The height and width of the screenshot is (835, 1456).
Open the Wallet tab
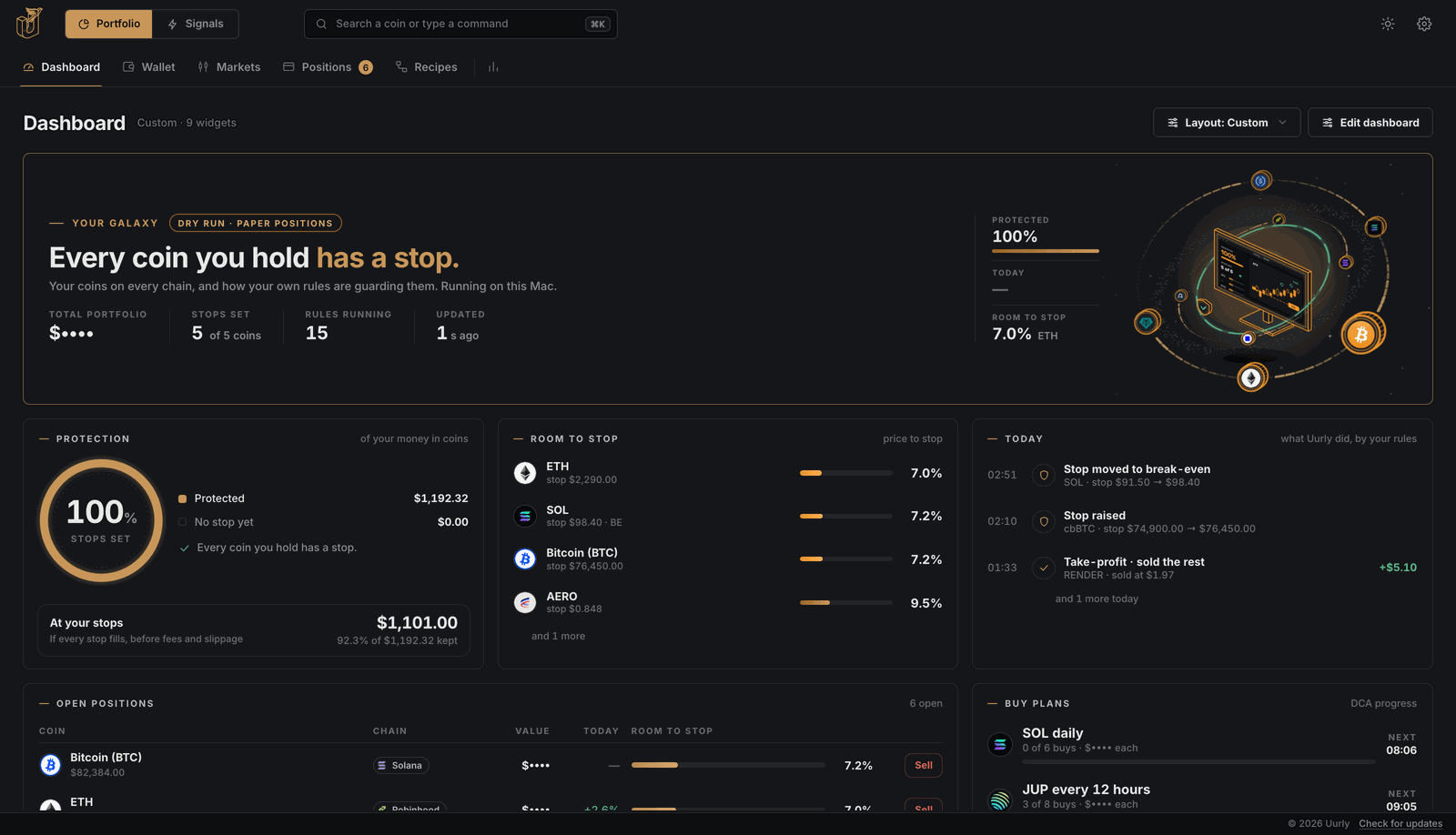[x=149, y=67]
